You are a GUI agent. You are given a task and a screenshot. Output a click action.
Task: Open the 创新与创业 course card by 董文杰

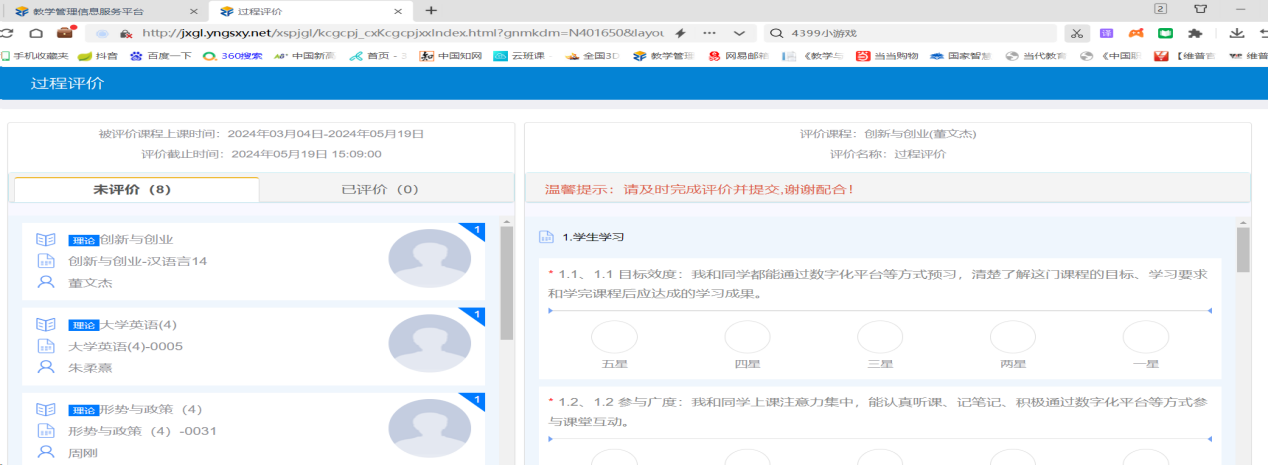pos(200,261)
